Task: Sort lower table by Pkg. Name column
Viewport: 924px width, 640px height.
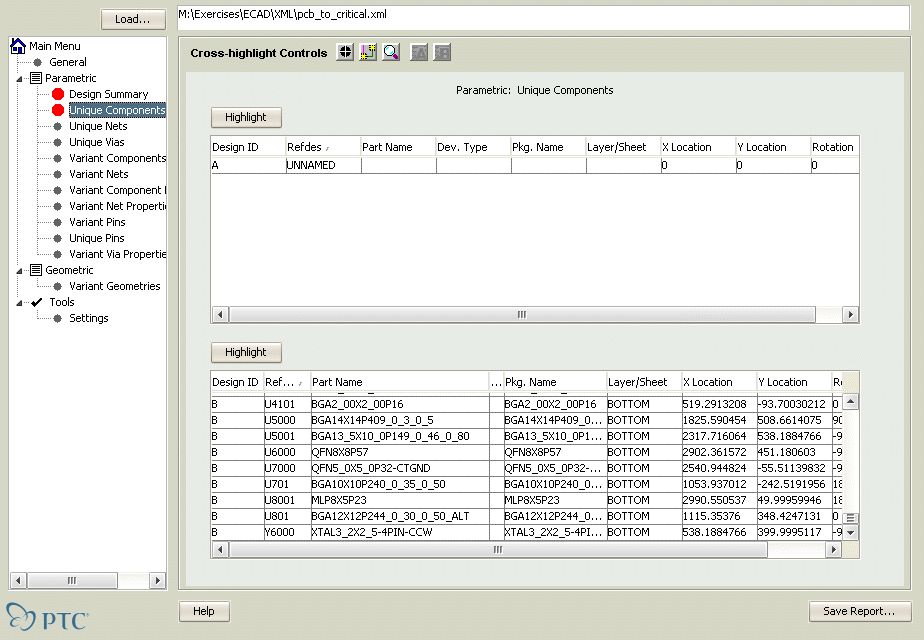Action: tap(555, 382)
